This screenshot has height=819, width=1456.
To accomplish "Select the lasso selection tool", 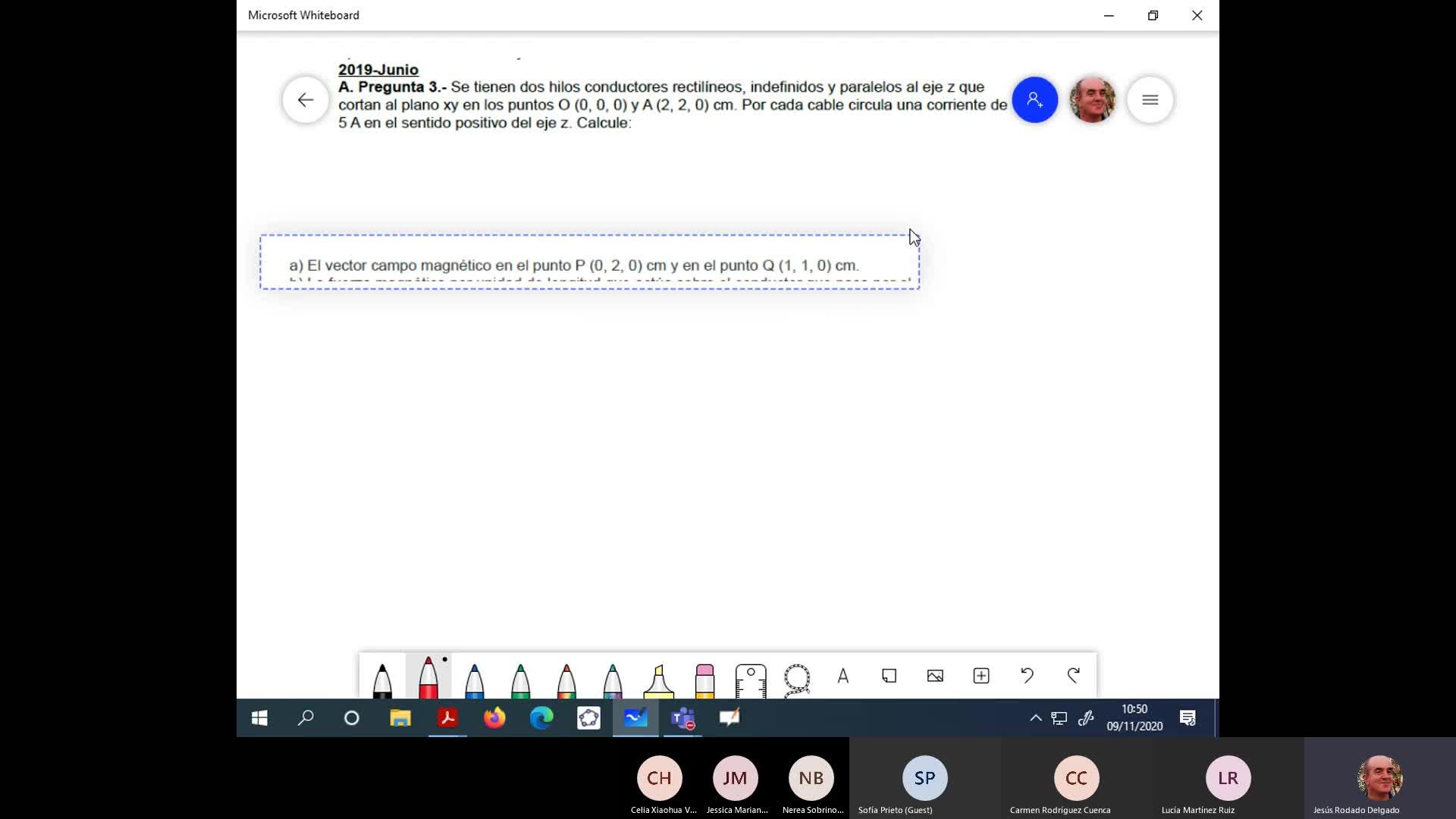I will pos(797,677).
